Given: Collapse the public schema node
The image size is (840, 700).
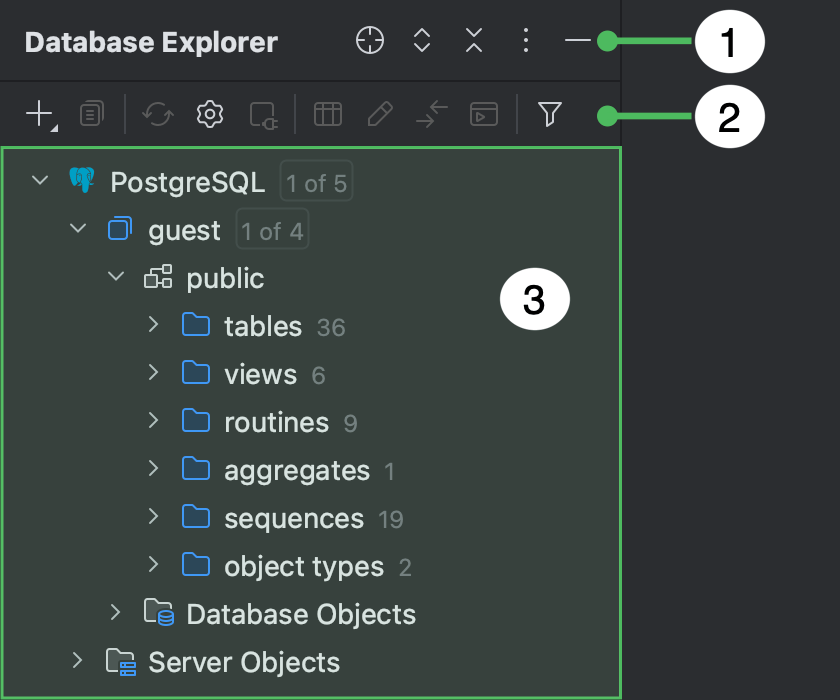Looking at the screenshot, I should coord(115,277).
